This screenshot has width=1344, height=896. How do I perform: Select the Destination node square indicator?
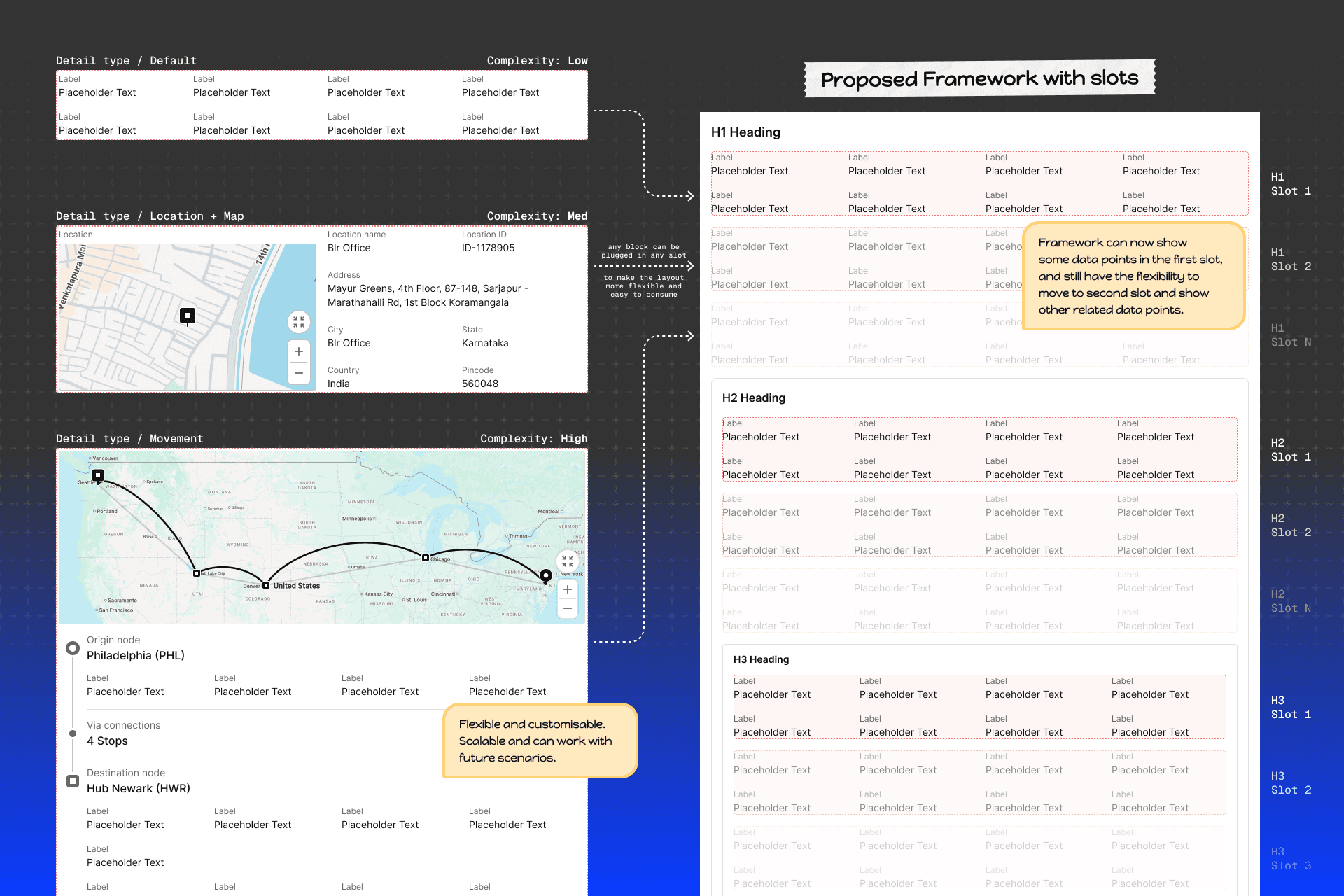[73, 781]
